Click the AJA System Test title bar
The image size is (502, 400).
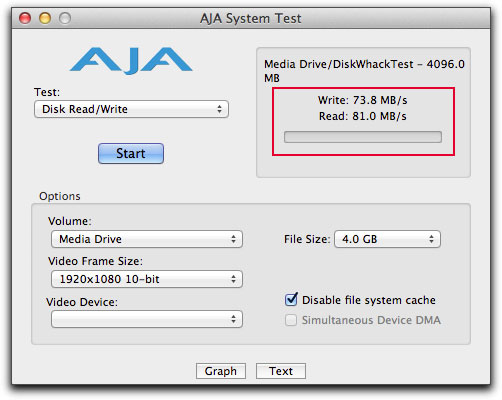[x=251, y=18]
